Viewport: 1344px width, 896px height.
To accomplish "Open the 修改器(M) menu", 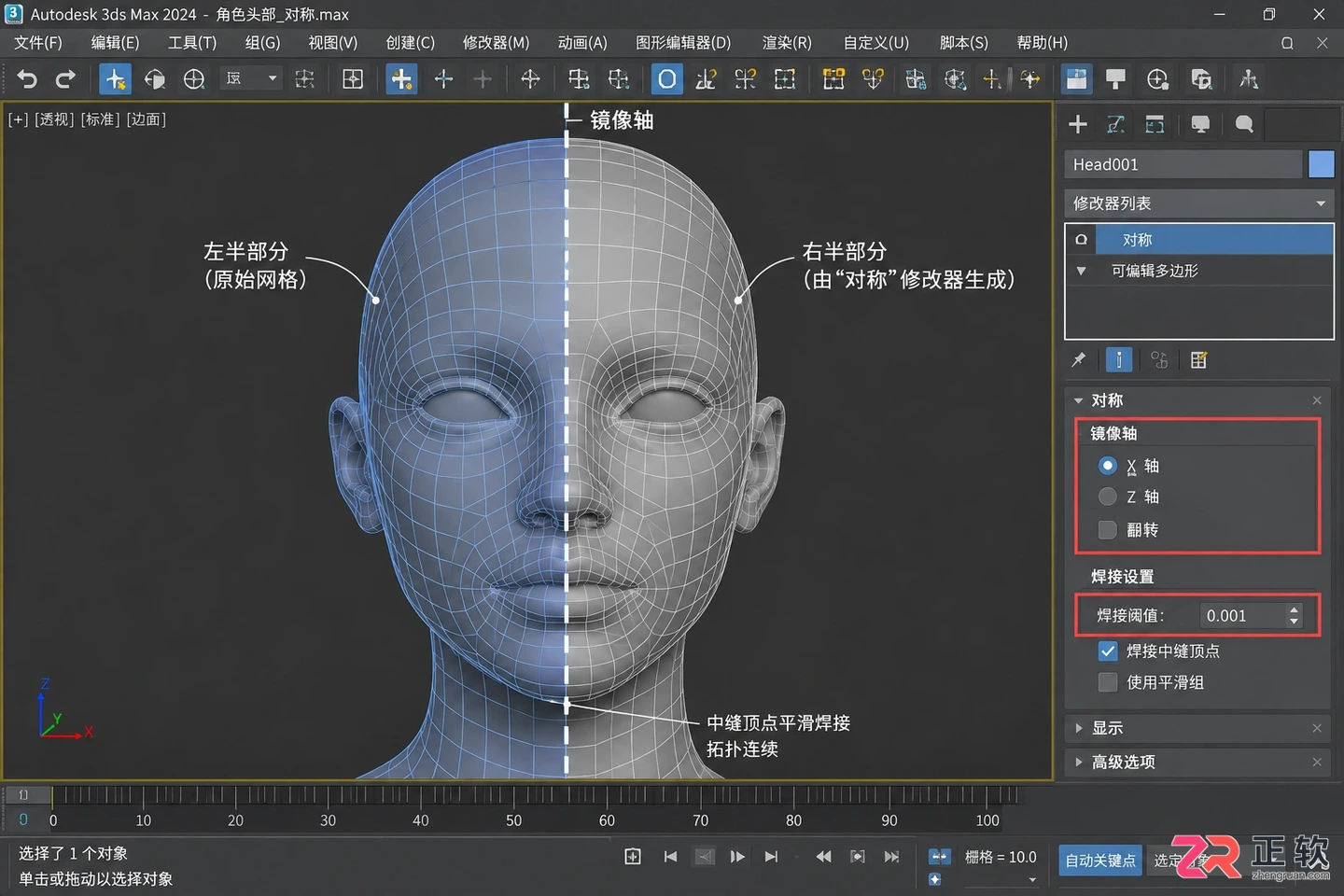I will click(496, 43).
